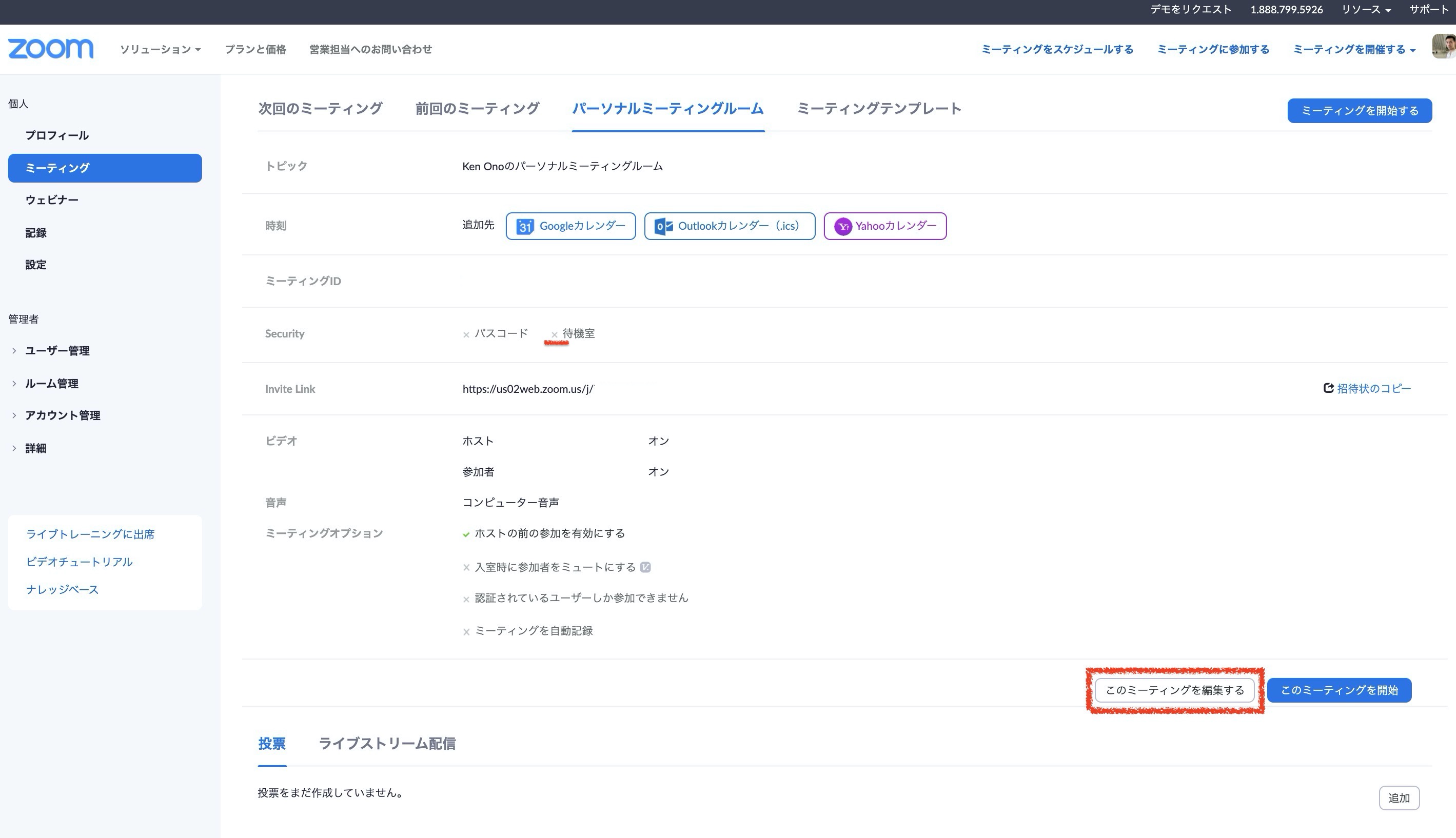Screen dimensions: 1456x838
Task: Switch to ライブストリーム配信 tab
Action: point(387,744)
